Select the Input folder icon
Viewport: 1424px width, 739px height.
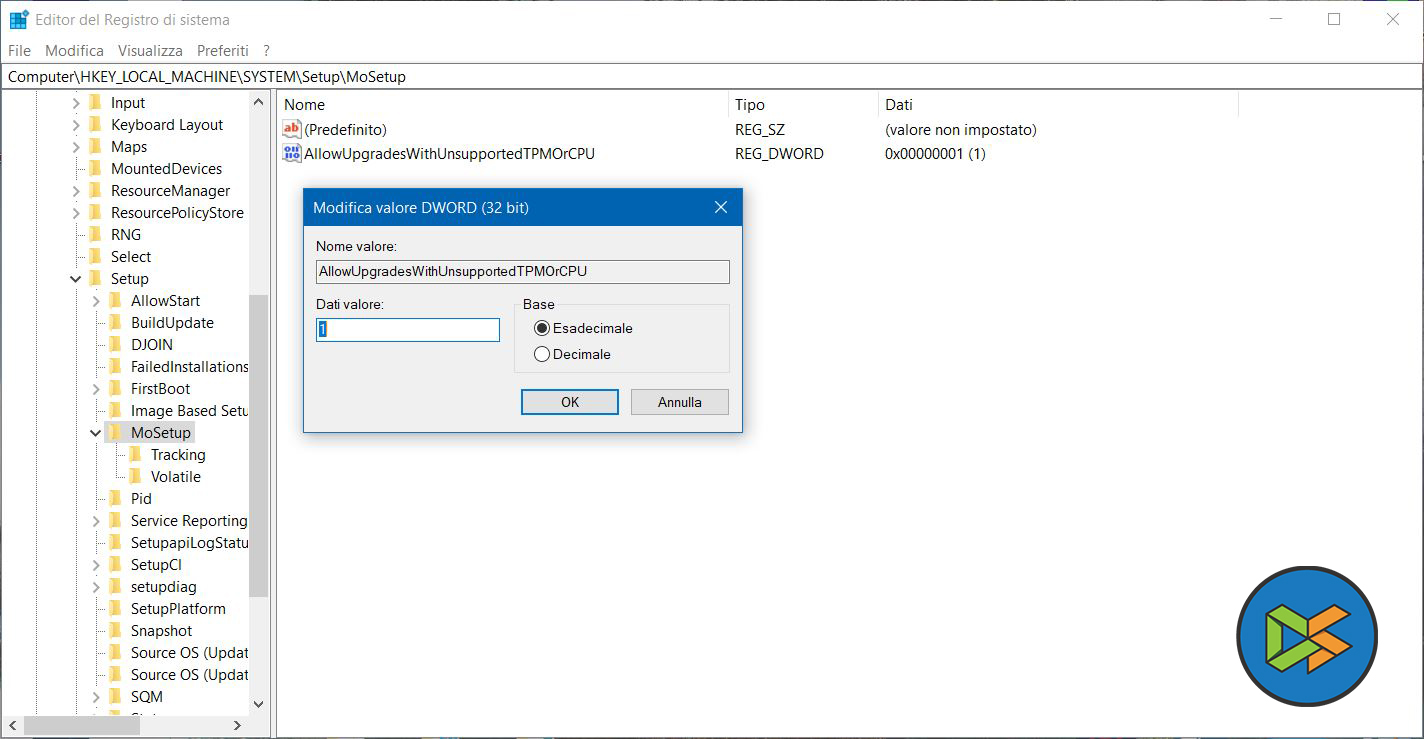pyautogui.click(x=95, y=102)
